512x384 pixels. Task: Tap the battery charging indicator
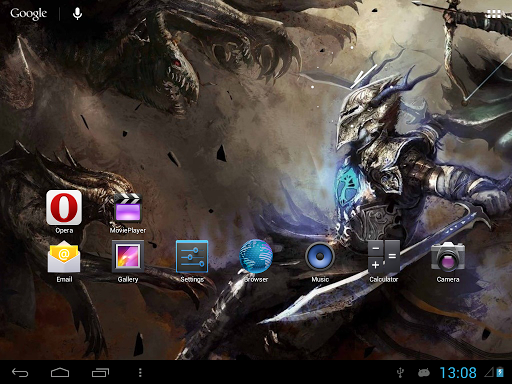tap(500, 372)
